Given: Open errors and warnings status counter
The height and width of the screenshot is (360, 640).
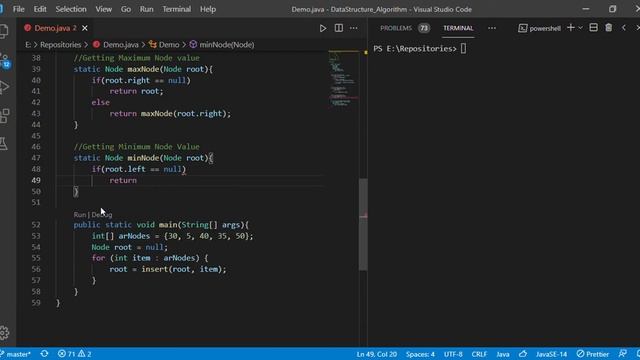Looking at the screenshot, I should (74, 354).
